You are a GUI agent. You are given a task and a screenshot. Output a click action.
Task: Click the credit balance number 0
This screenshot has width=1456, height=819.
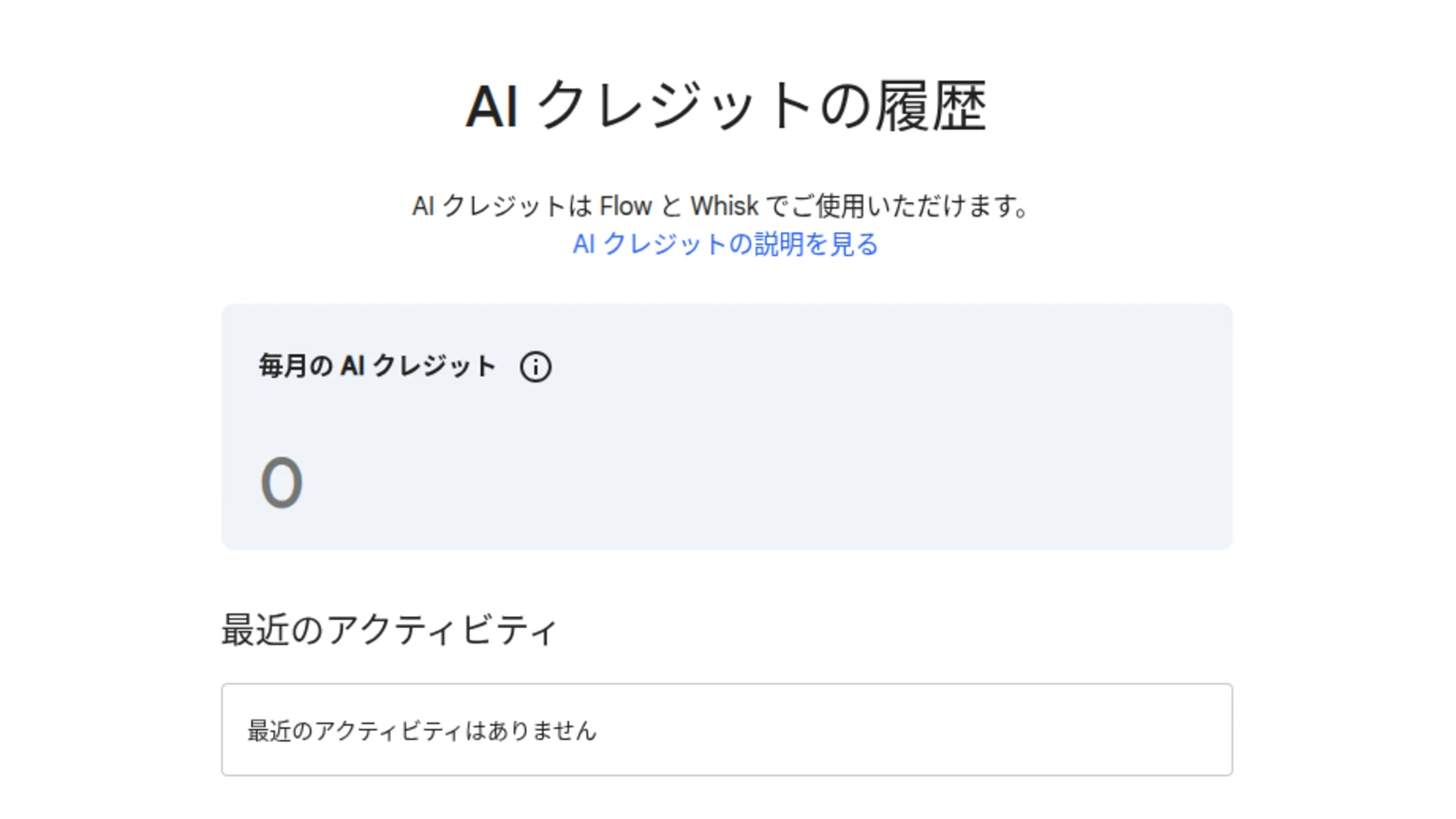click(281, 482)
